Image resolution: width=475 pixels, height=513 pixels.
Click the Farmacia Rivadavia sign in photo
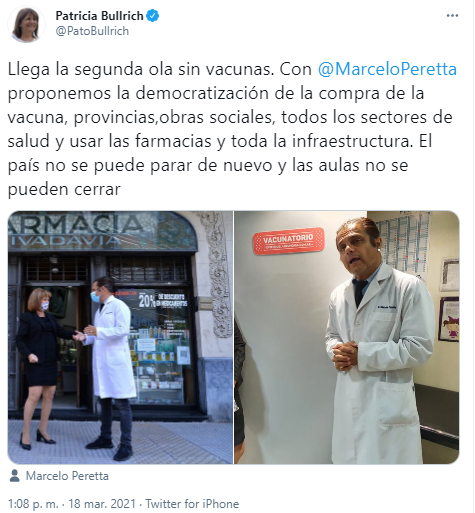click(103, 231)
